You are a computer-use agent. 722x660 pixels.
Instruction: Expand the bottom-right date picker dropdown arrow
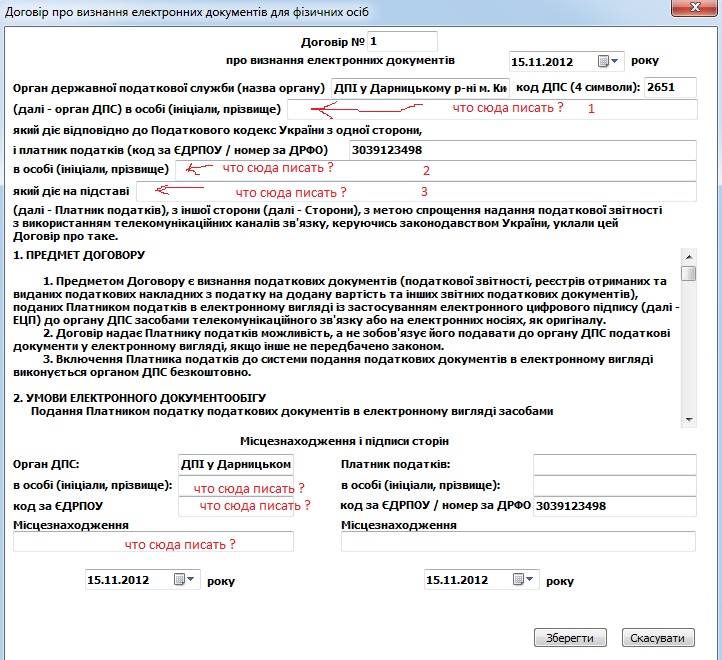(x=530, y=579)
